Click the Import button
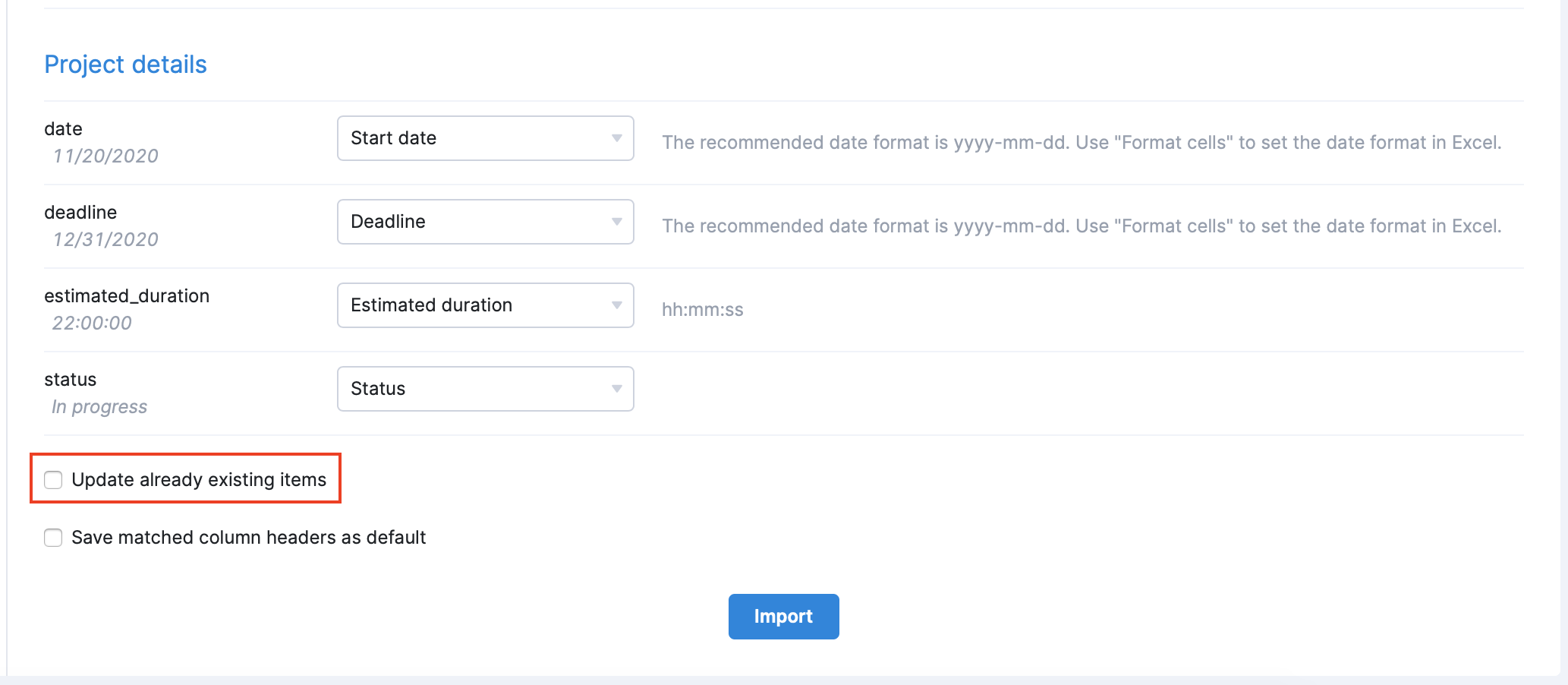The height and width of the screenshot is (685, 1568). click(x=783, y=616)
